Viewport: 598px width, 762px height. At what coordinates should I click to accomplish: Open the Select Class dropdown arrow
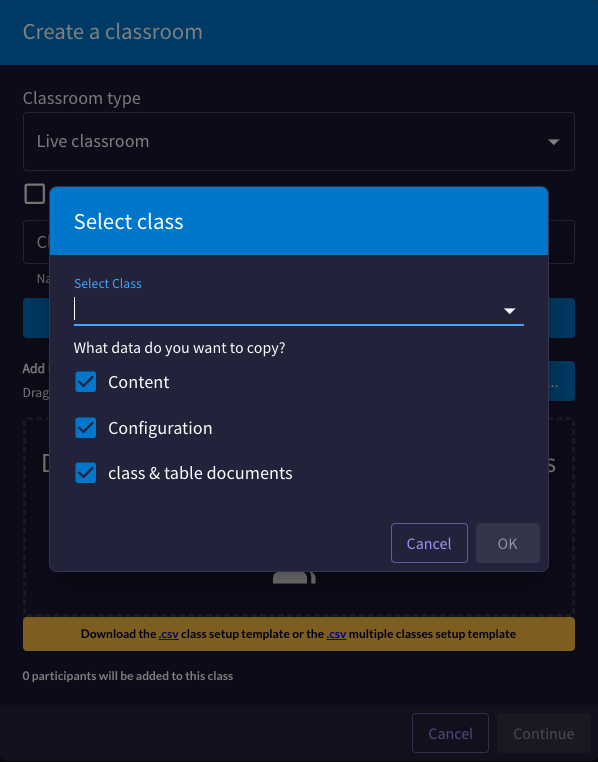[x=509, y=311]
